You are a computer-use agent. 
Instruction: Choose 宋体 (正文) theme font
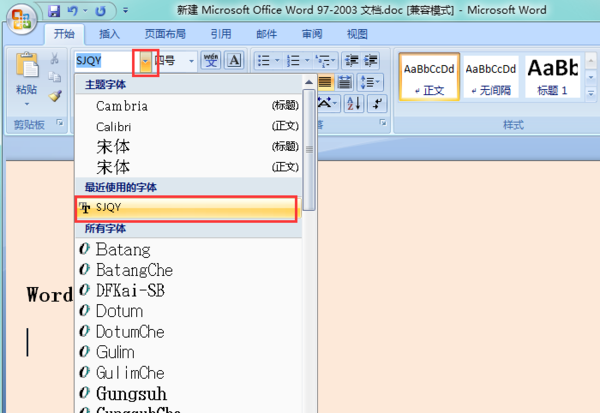click(x=188, y=167)
